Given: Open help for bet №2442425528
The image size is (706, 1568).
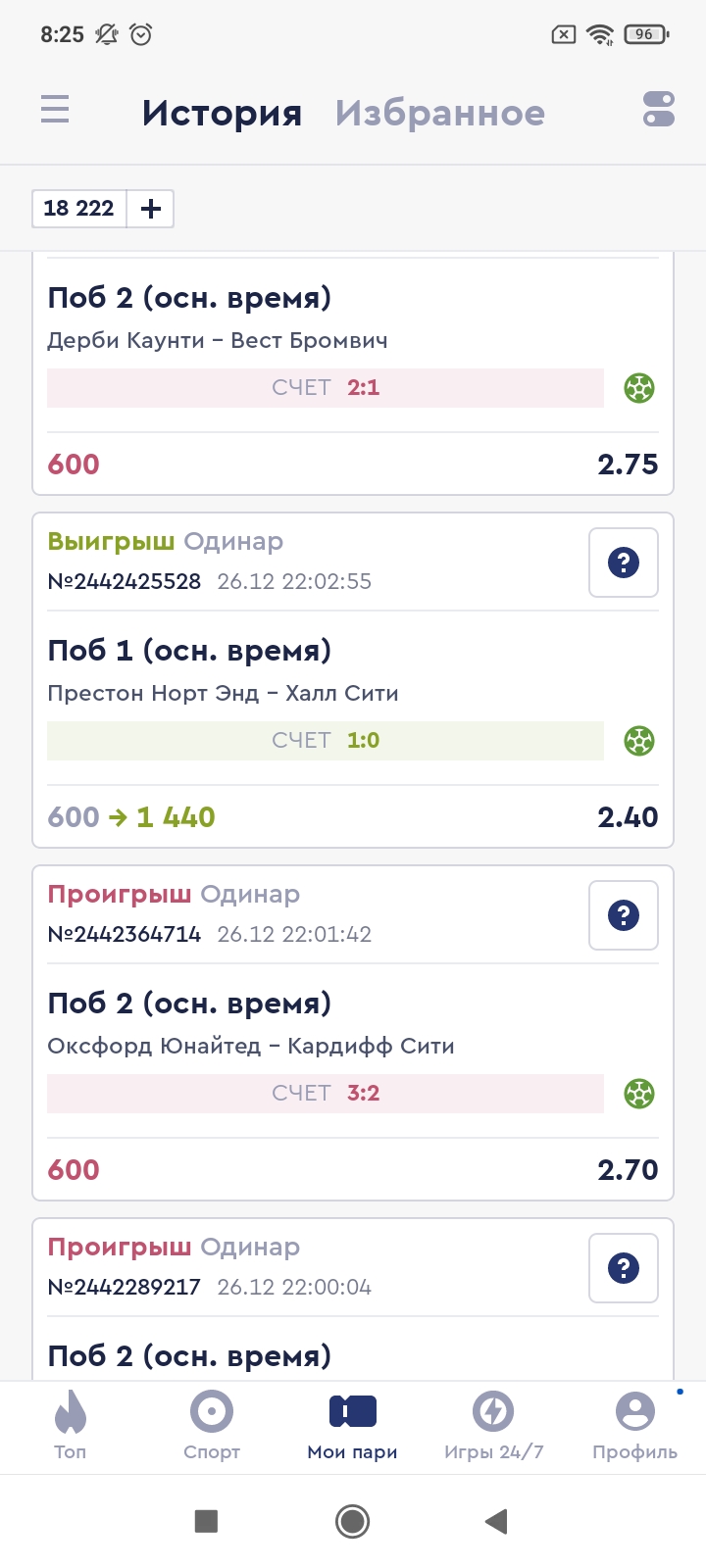Looking at the screenshot, I should coord(623,563).
